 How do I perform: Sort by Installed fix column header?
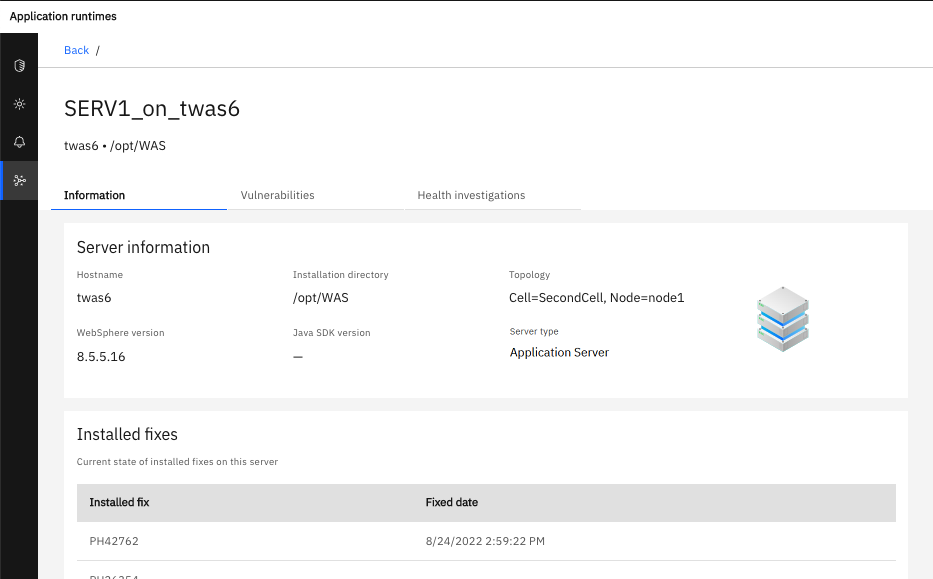point(119,502)
